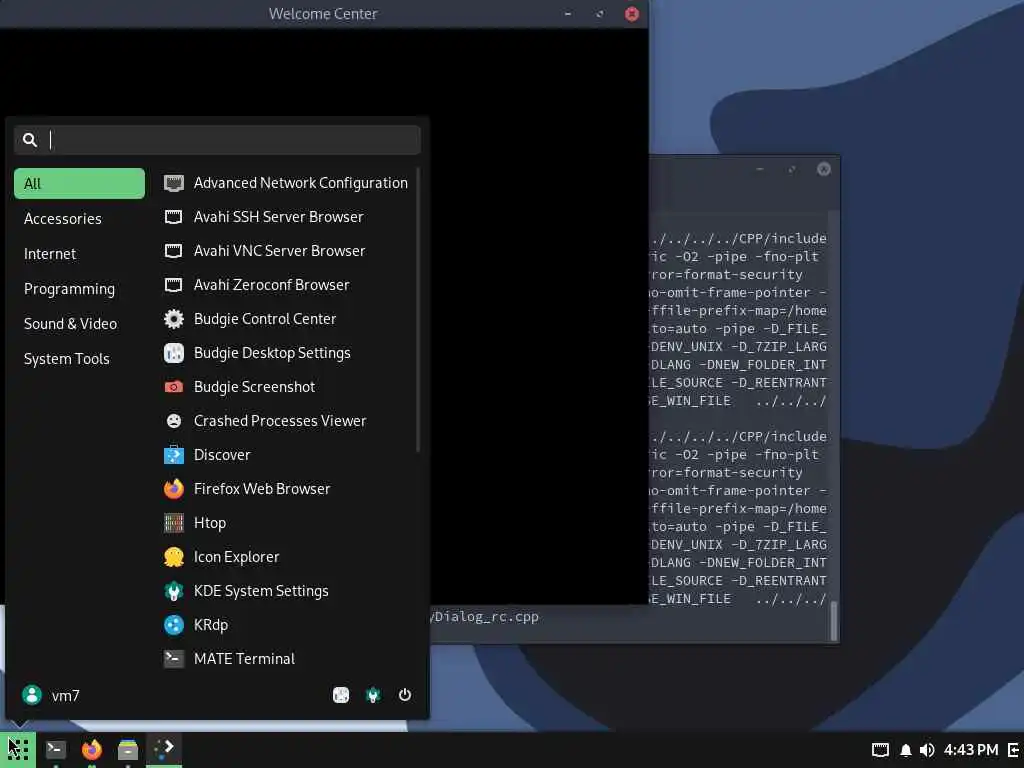
Task: Select the System Tools category
Action: 79,359
